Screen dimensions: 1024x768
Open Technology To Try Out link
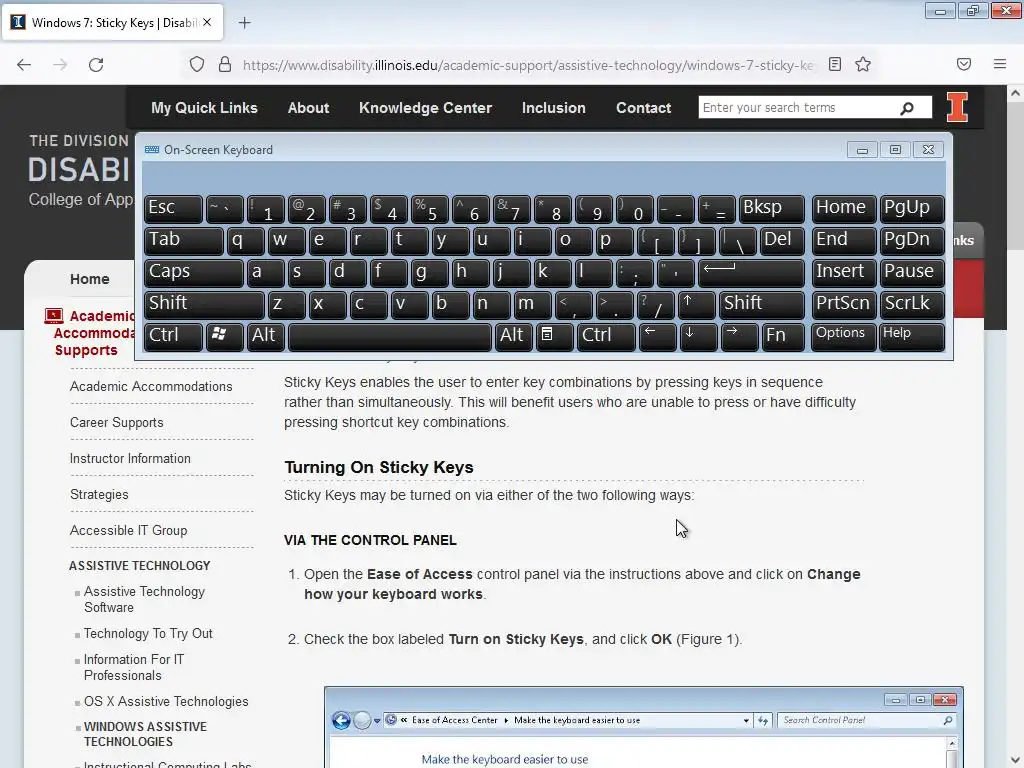pyautogui.click(x=148, y=633)
